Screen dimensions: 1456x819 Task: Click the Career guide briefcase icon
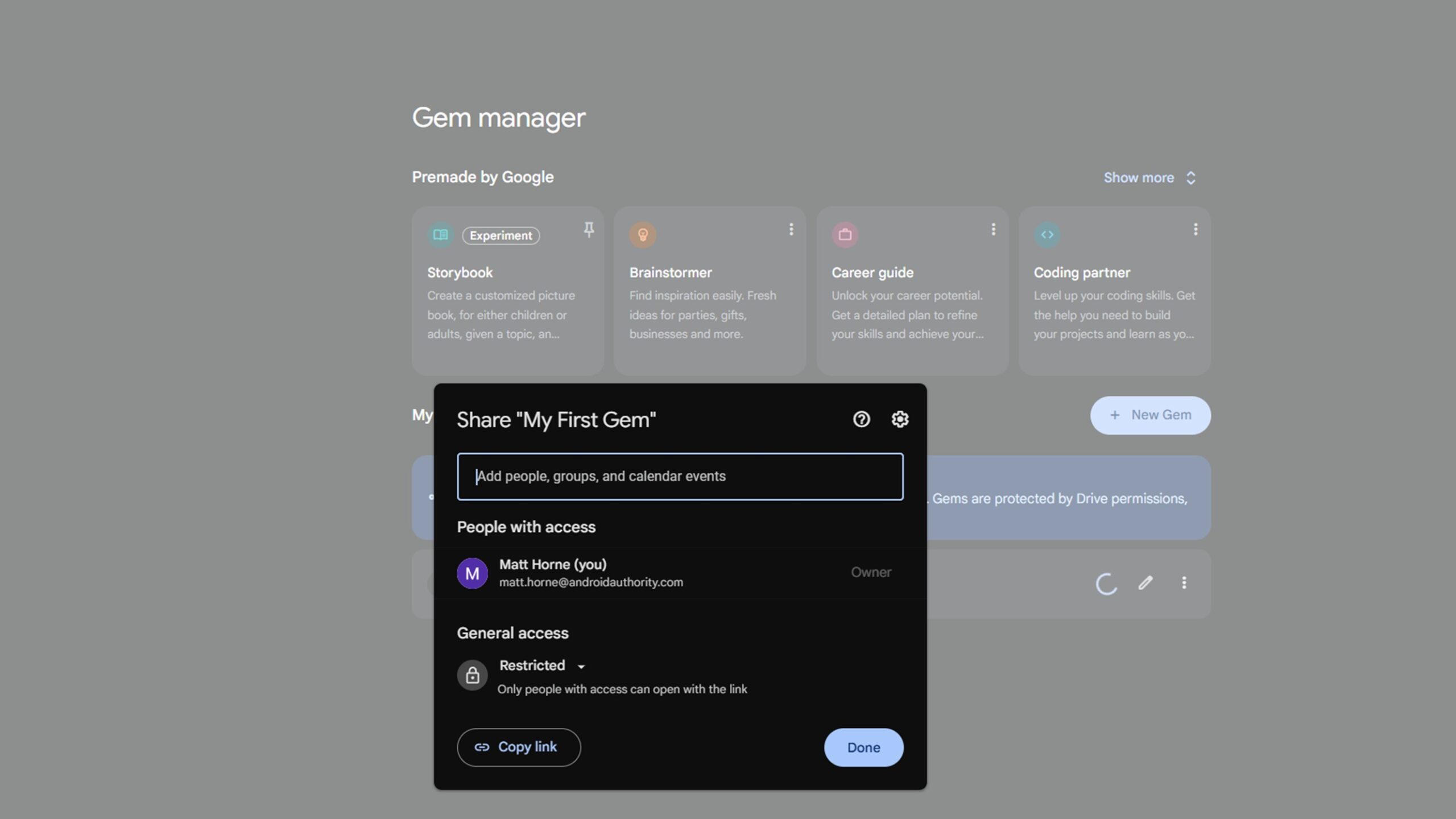click(845, 234)
